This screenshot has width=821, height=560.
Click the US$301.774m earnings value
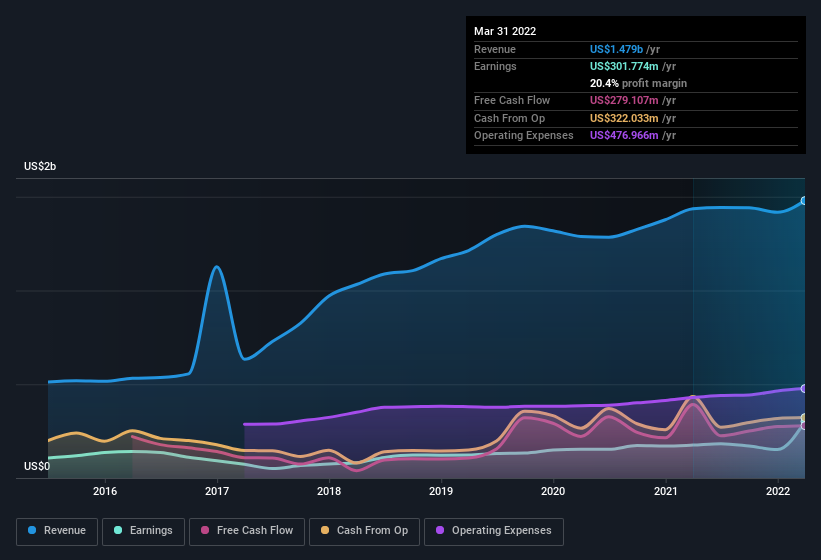coord(624,66)
